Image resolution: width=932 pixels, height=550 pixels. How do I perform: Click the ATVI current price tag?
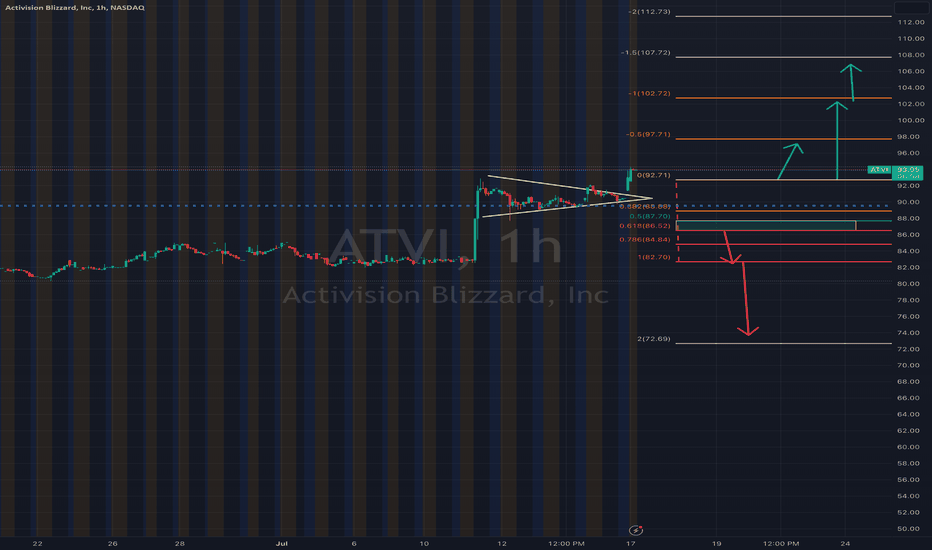pyautogui.click(x=895, y=172)
